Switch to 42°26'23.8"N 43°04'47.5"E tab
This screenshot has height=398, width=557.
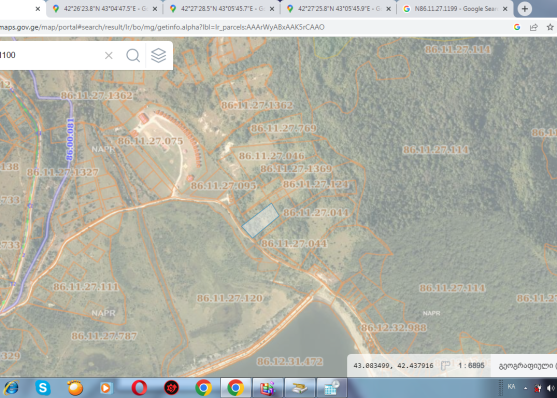pos(105,9)
